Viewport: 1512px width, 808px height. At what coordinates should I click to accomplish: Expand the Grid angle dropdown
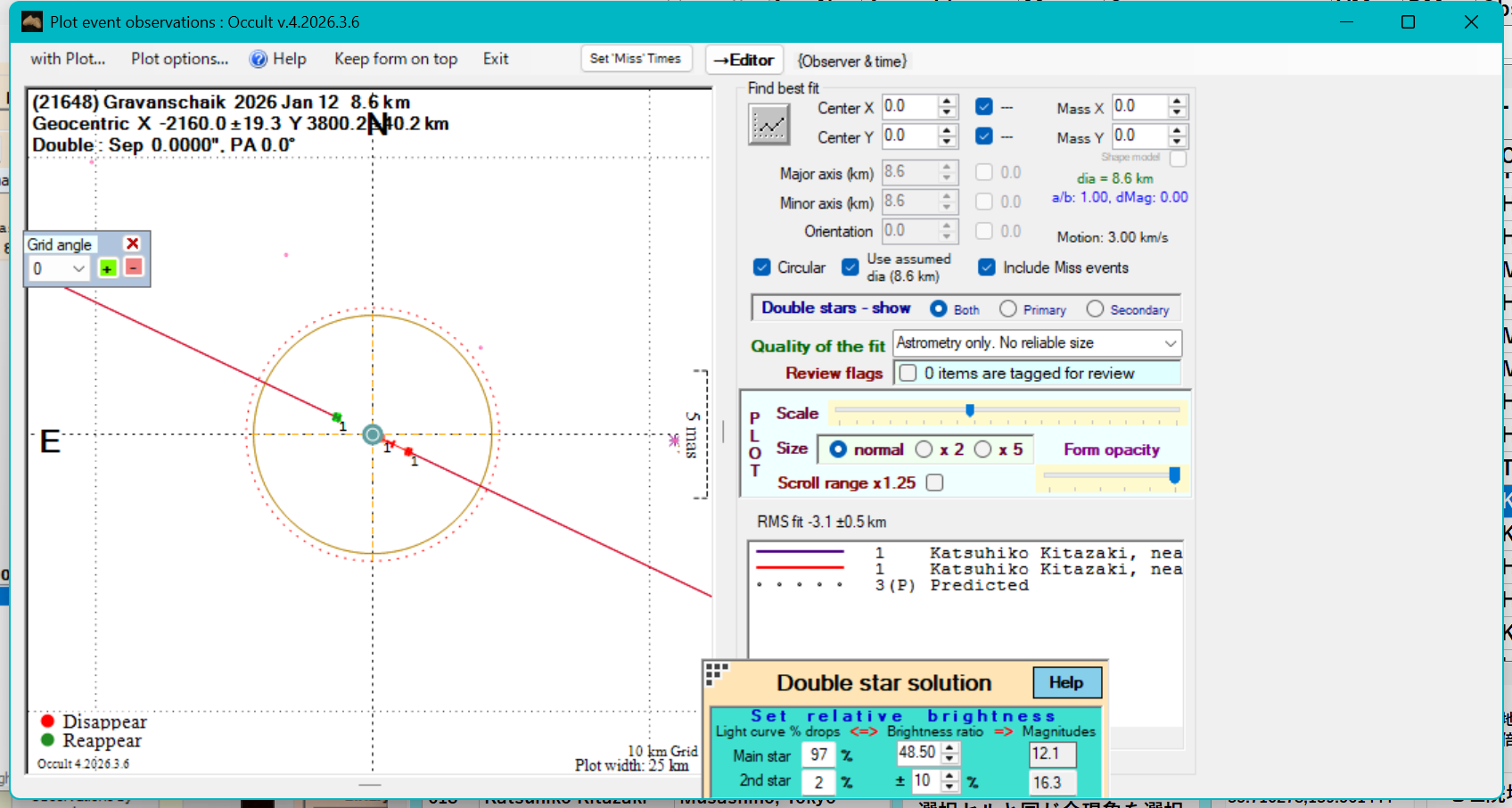point(78,268)
